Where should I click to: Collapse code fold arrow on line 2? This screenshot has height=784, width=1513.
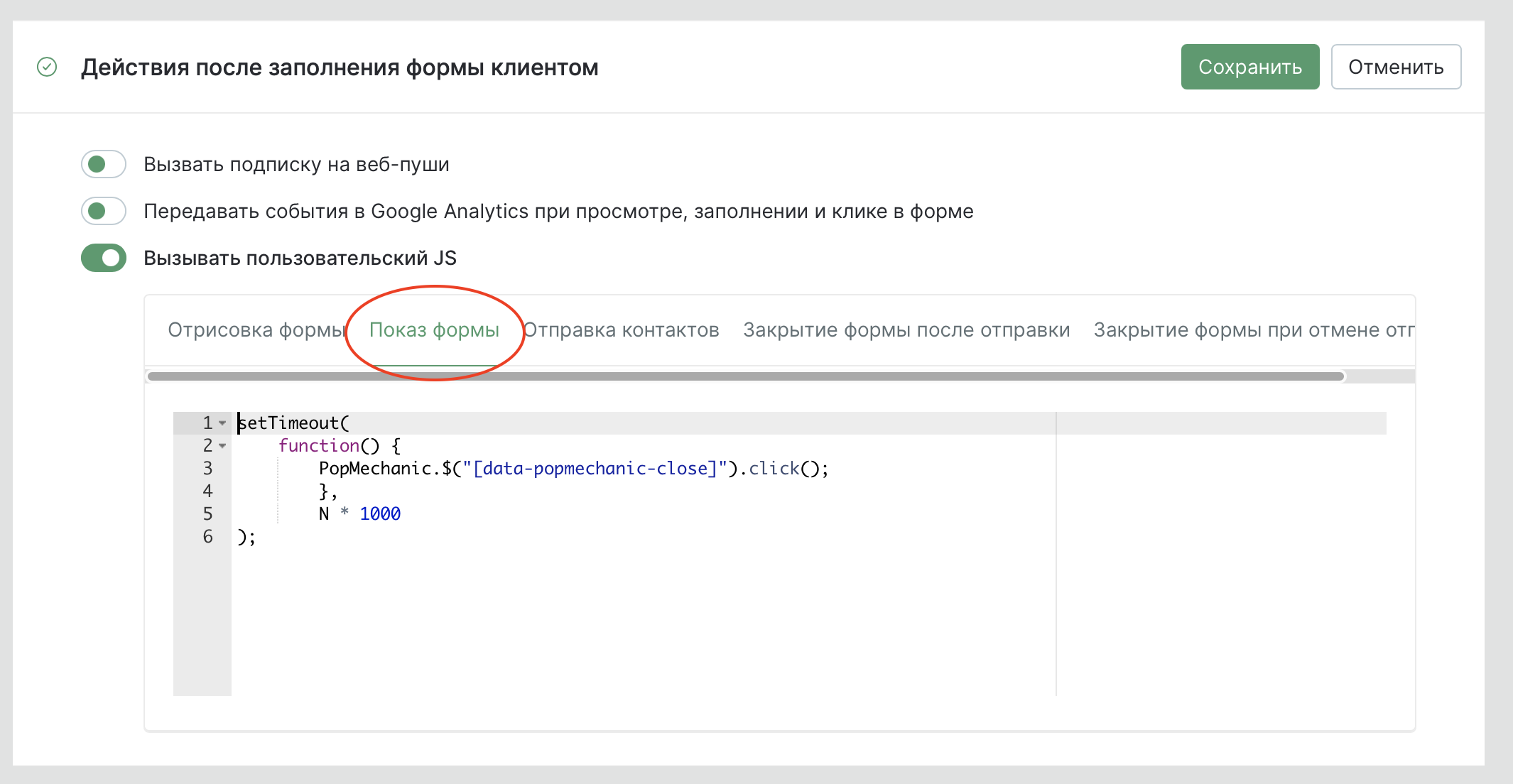tap(222, 446)
